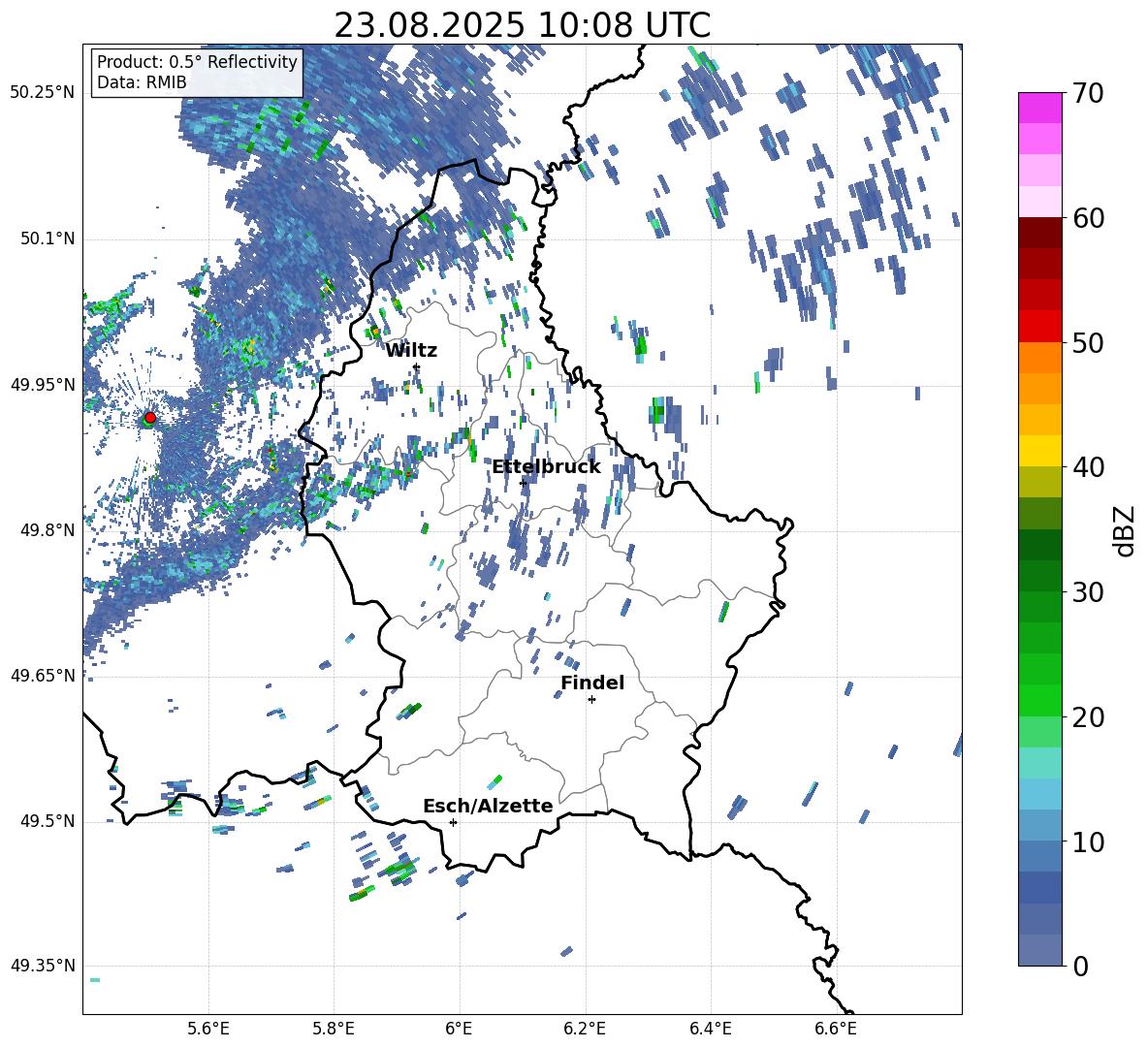Click the 49.5°N latitude label

tap(47, 821)
